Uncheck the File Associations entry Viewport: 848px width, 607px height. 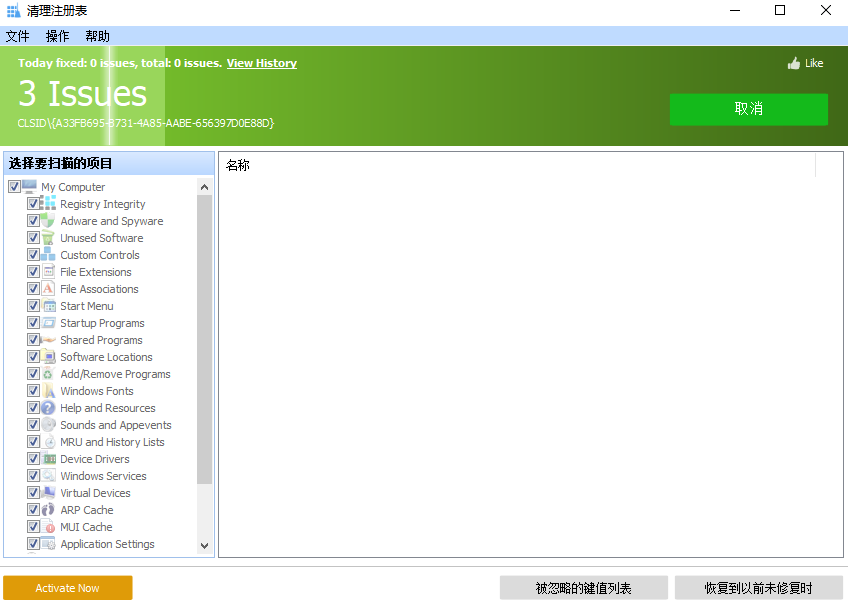click(x=33, y=288)
